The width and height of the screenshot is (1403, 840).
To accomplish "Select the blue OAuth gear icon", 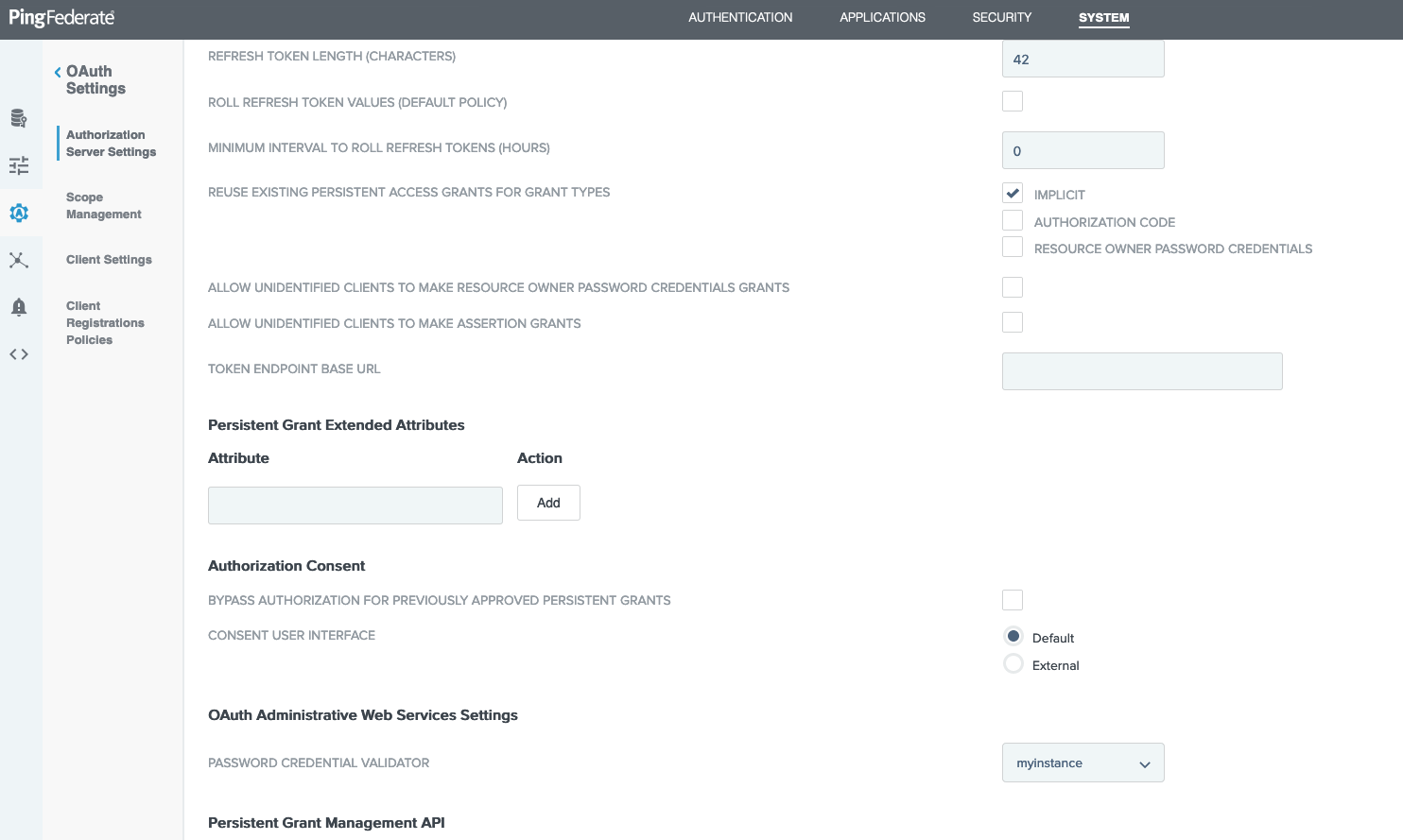I will tap(19, 213).
